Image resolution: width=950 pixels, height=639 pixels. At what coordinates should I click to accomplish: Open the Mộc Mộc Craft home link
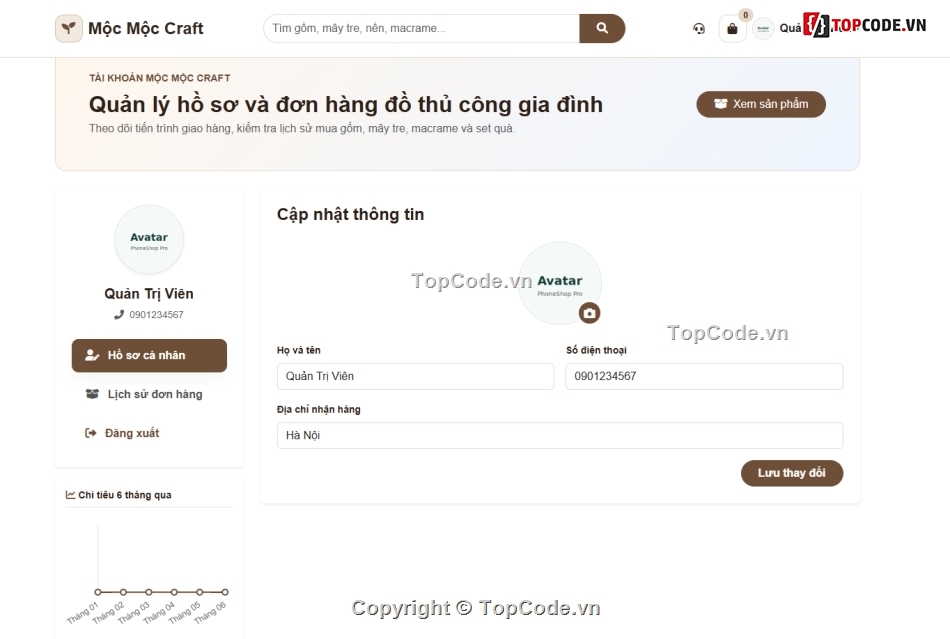(129, 28)
